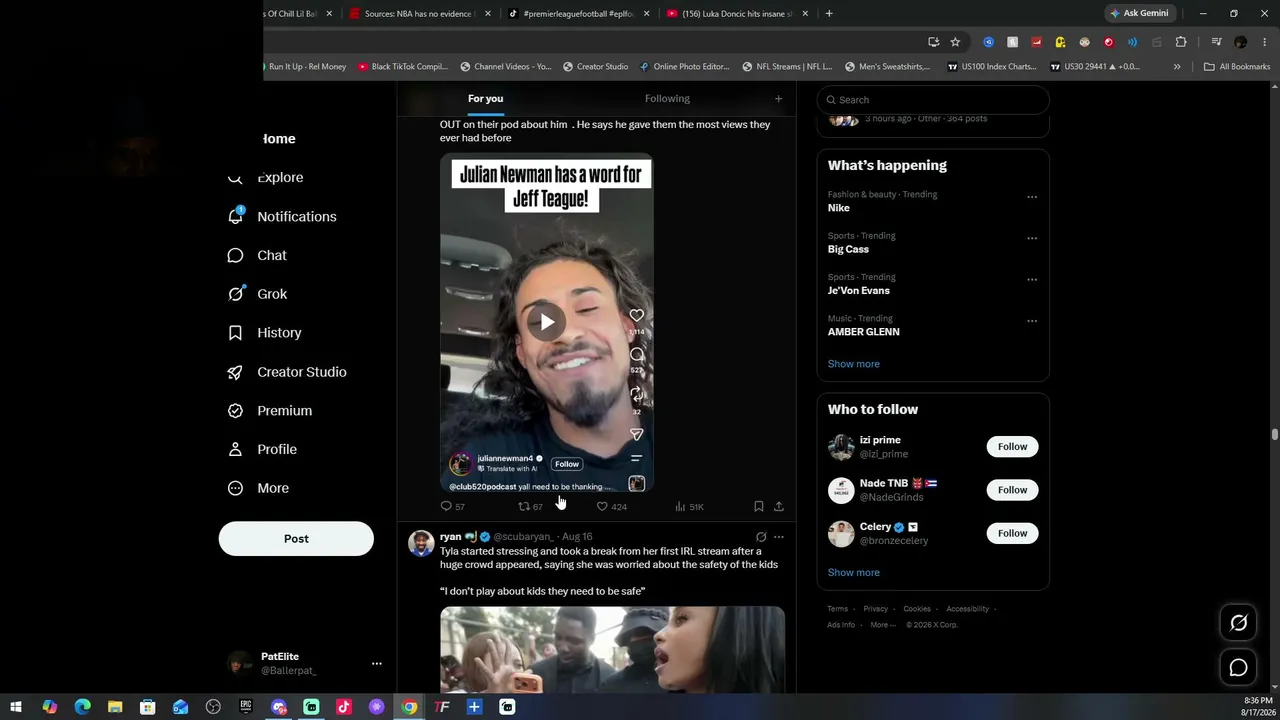Open the Chrome Extensions puzzle icon
This screenshot has width=1280, height=720.
[1181, 42]
